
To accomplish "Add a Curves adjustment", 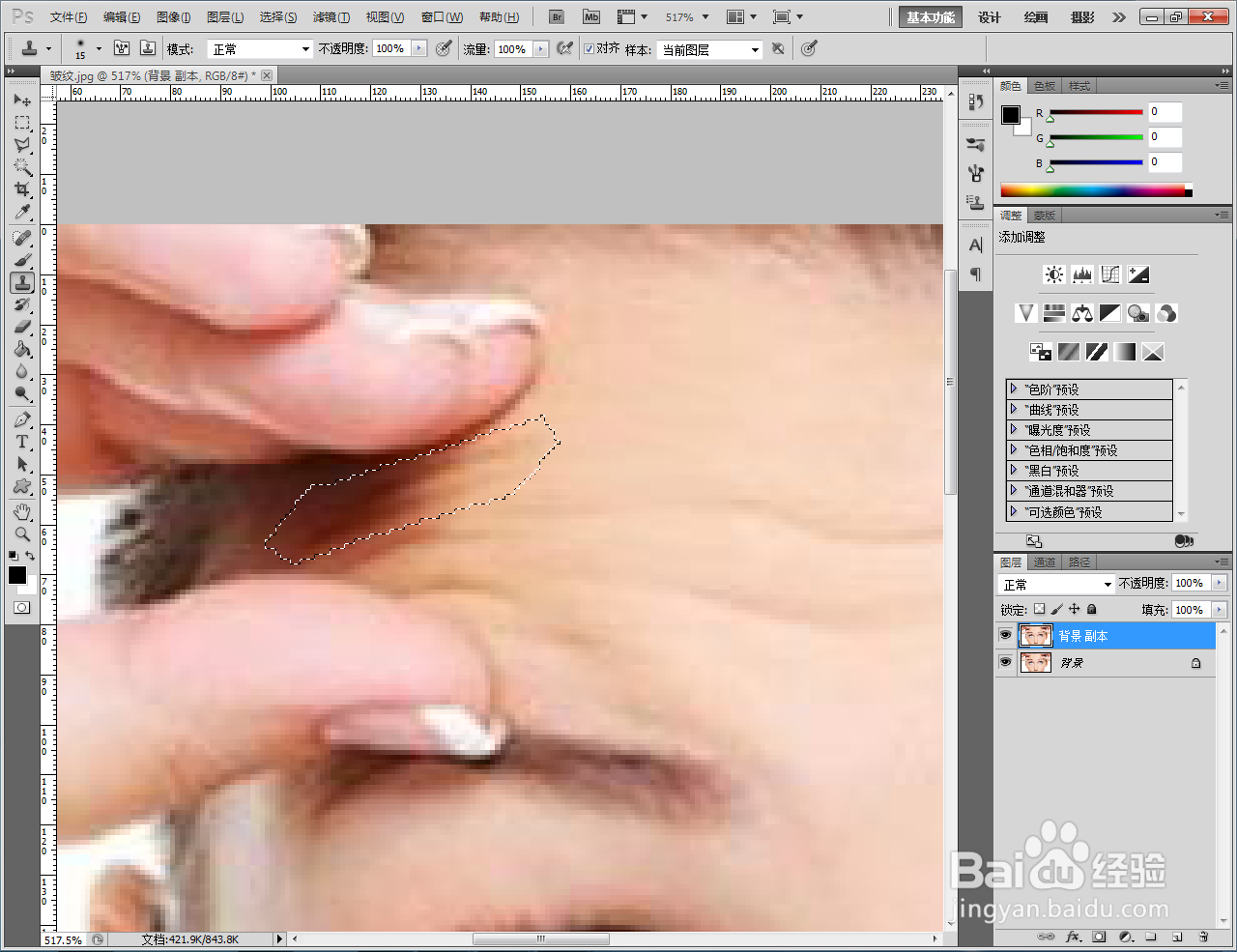I will click(1110, 274).
